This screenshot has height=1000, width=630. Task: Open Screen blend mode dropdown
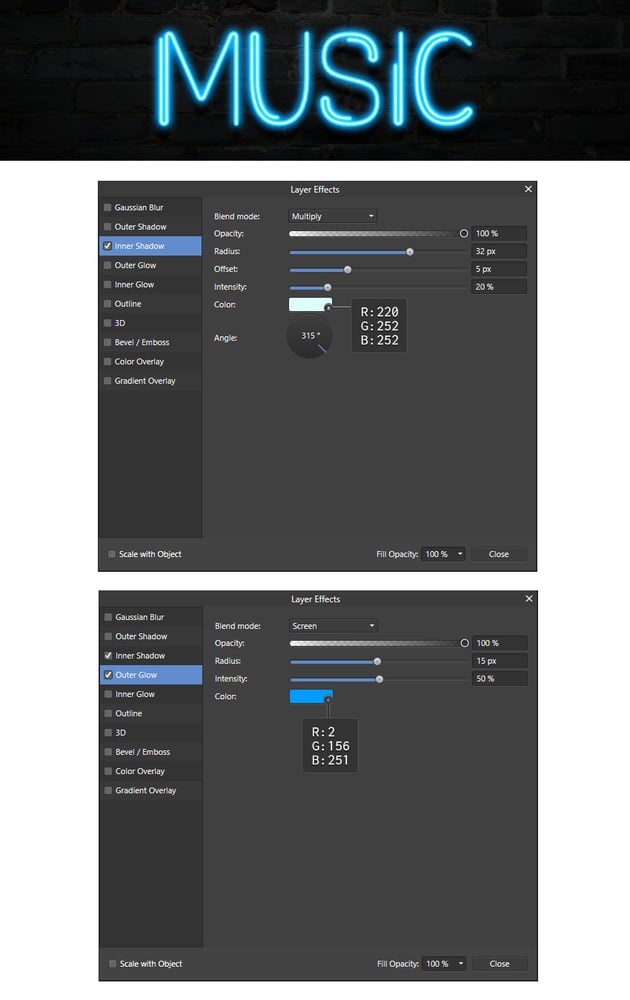[333, 626]
